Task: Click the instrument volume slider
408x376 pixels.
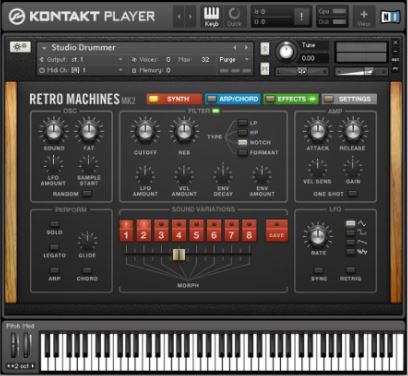Action: (x=361, y=71)
